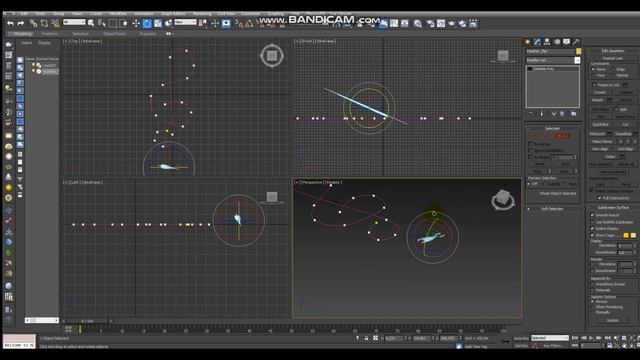The height and width of the screenshot is (360, 640).
Task: Click the highlighted Select and Rotate tool
Action: click(147, 23)
